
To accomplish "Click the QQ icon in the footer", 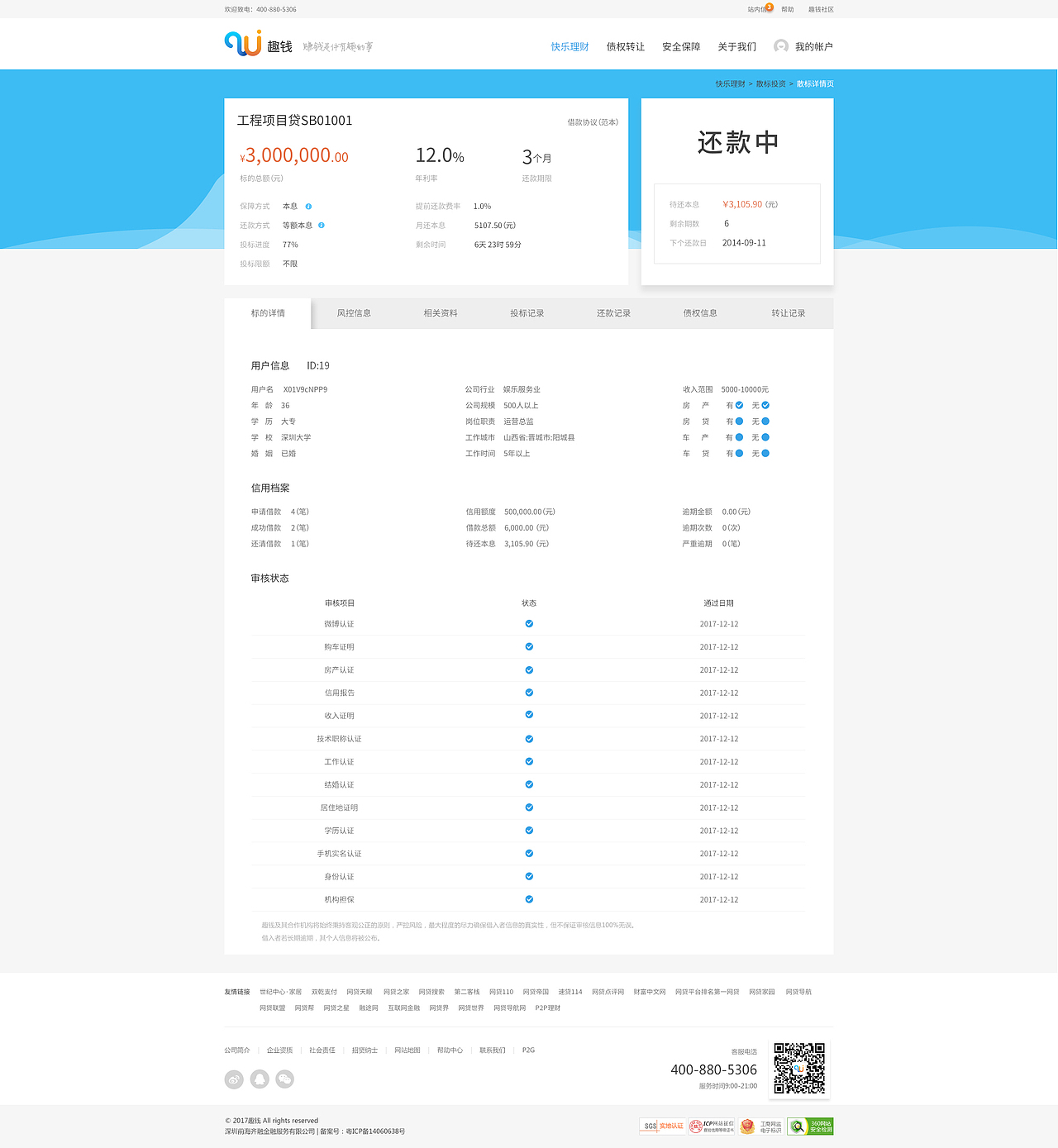I will 260,1079.
